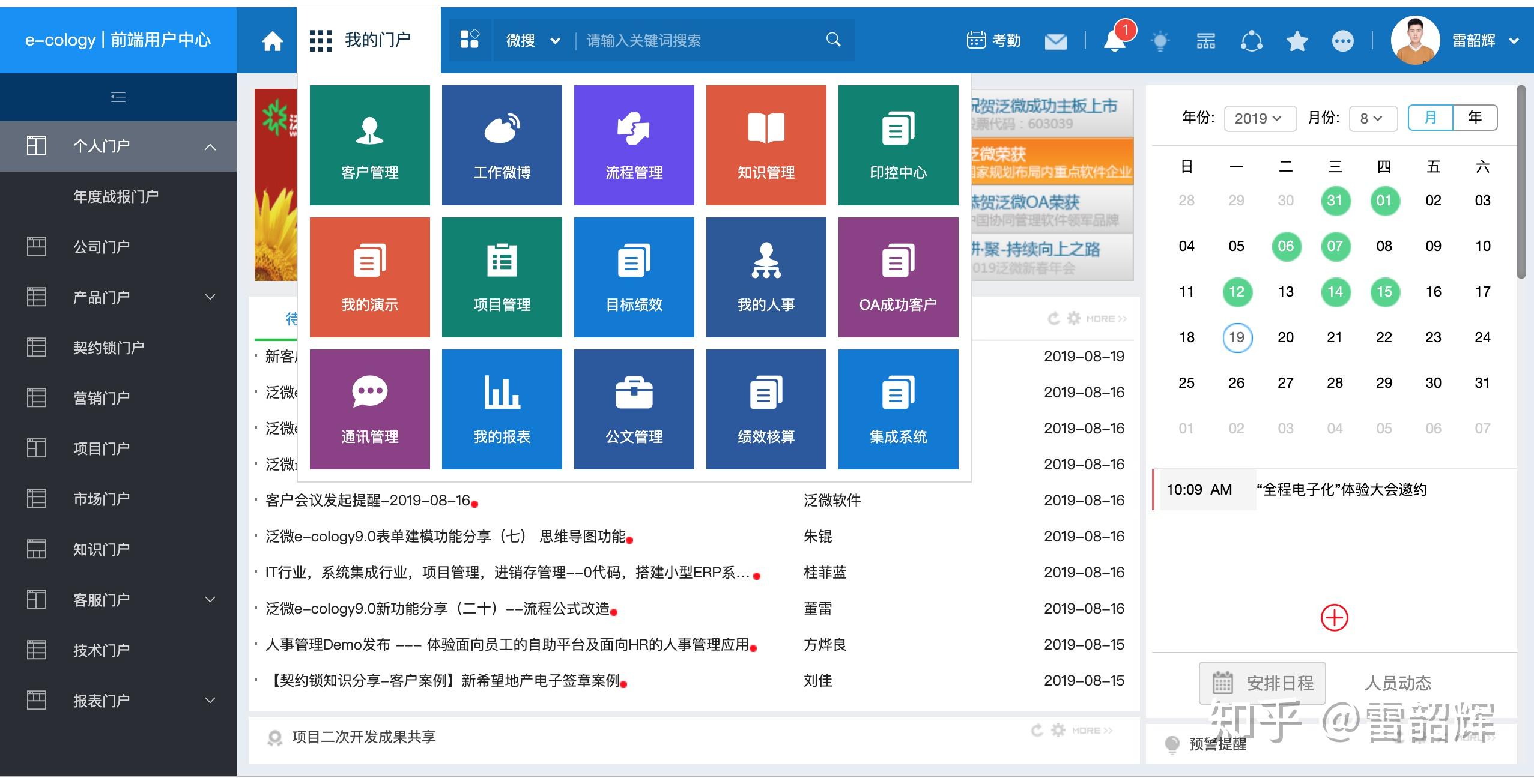Open 客户会议发起提醒-2019-08-16 link

(368, 500)
